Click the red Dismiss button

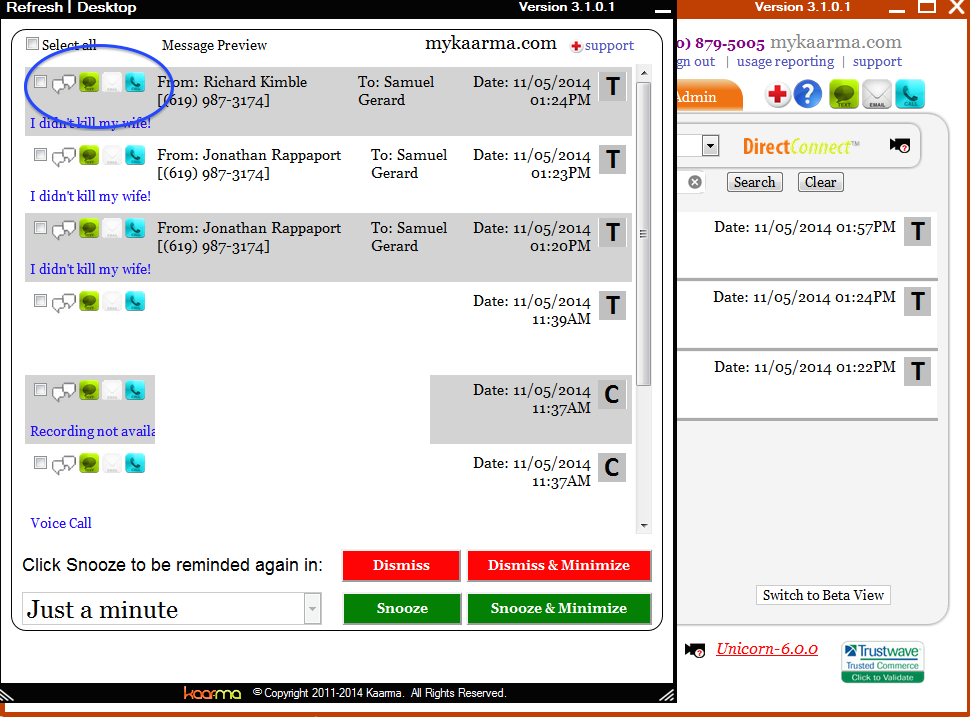401,565
